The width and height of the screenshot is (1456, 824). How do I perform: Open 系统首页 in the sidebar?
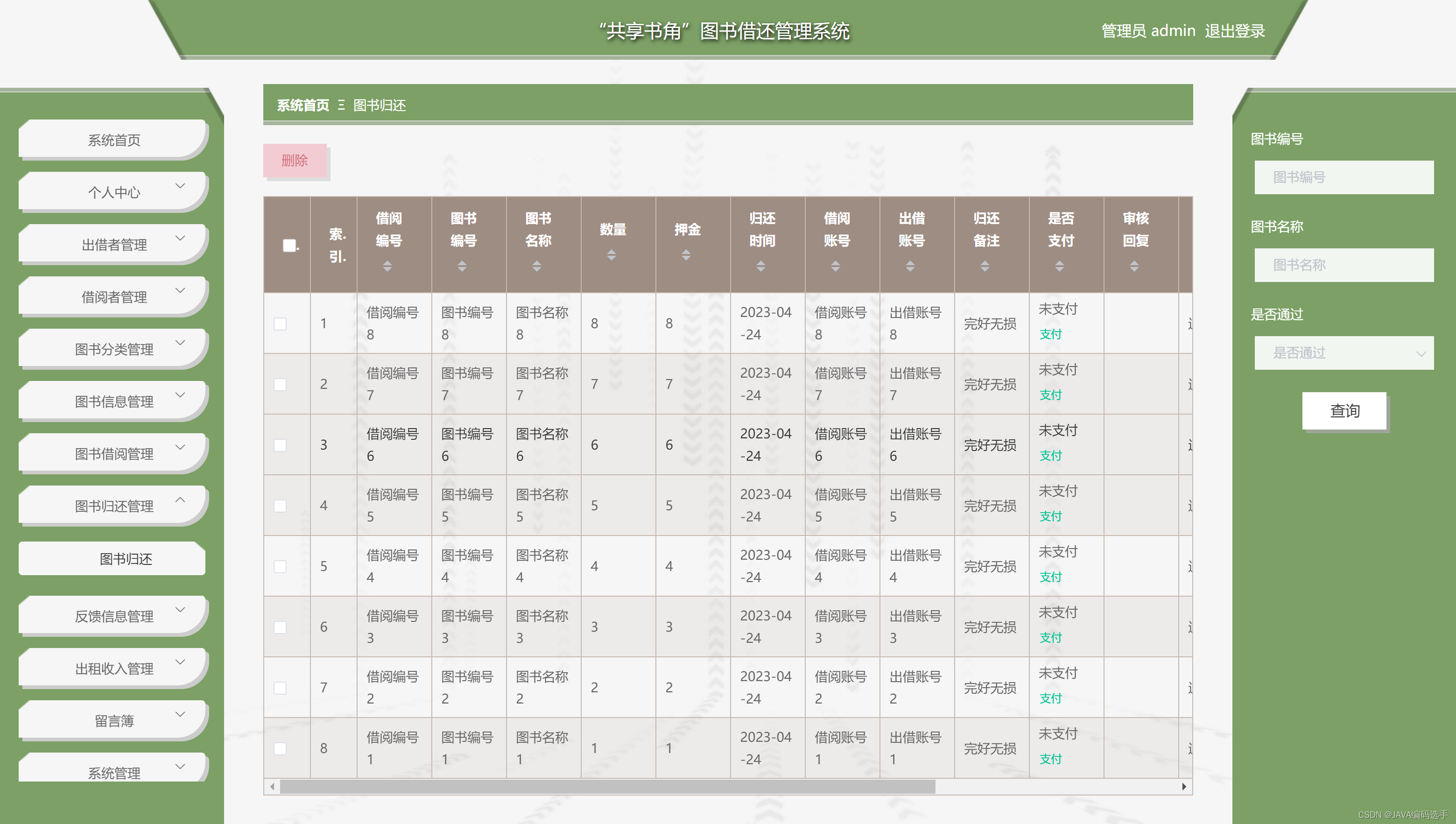[x=113, y=139]
